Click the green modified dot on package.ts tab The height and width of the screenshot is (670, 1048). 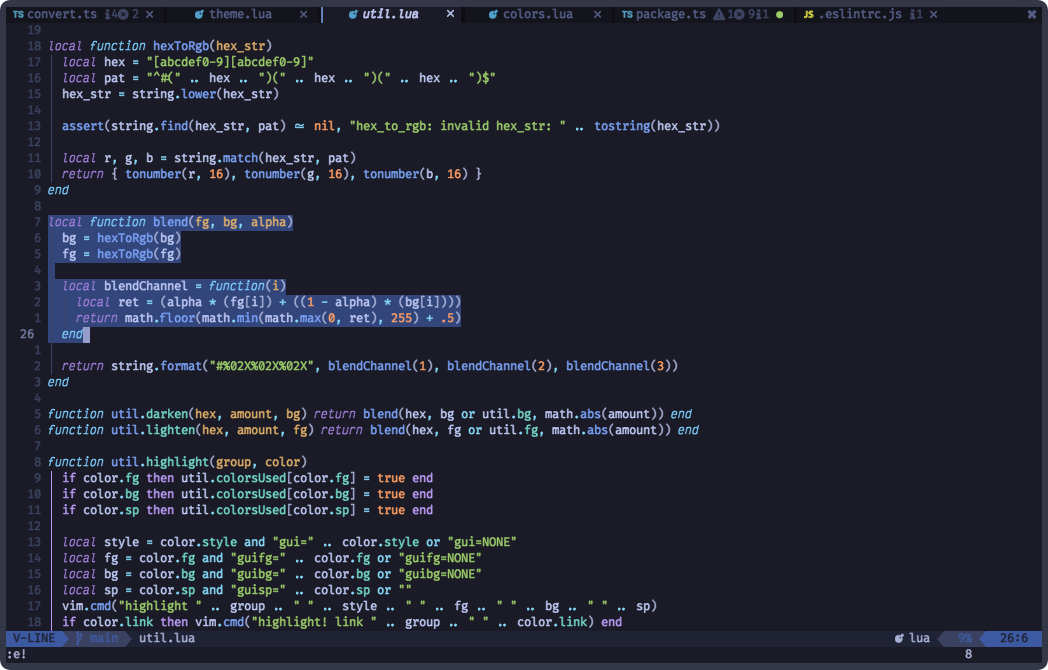(x=780, y=14)
